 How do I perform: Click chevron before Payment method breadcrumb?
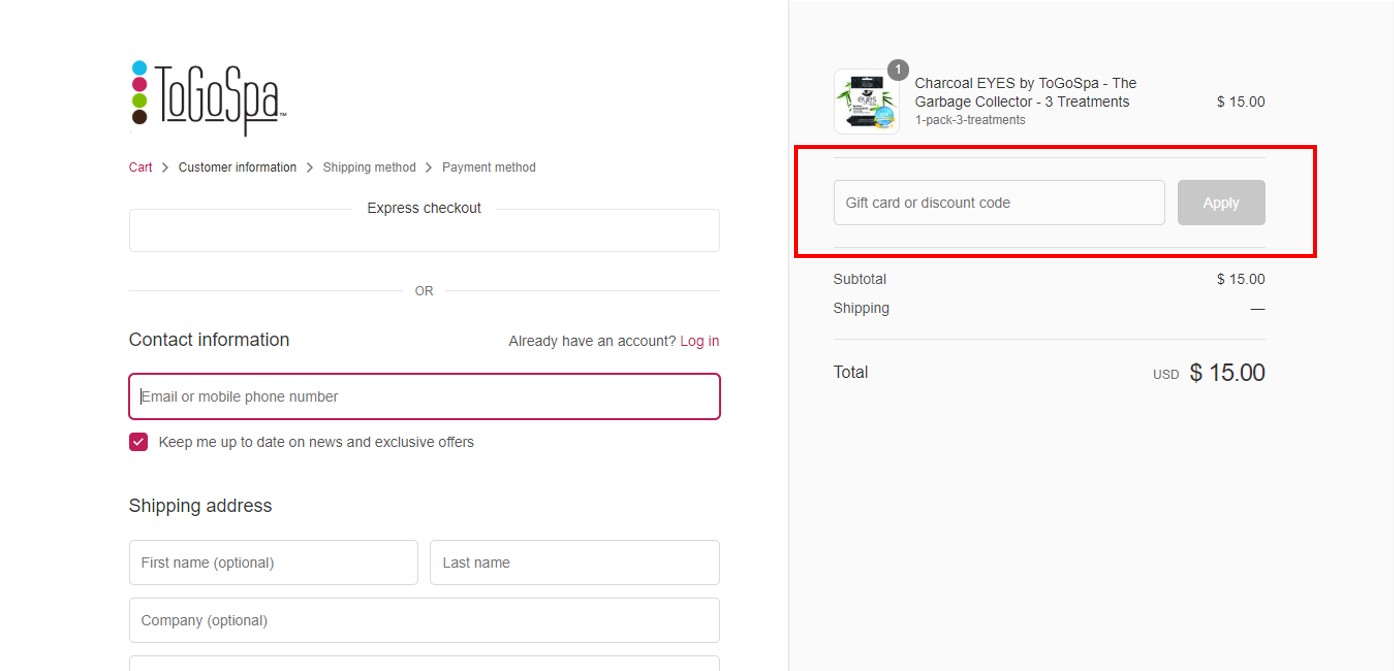click(429, 168)
